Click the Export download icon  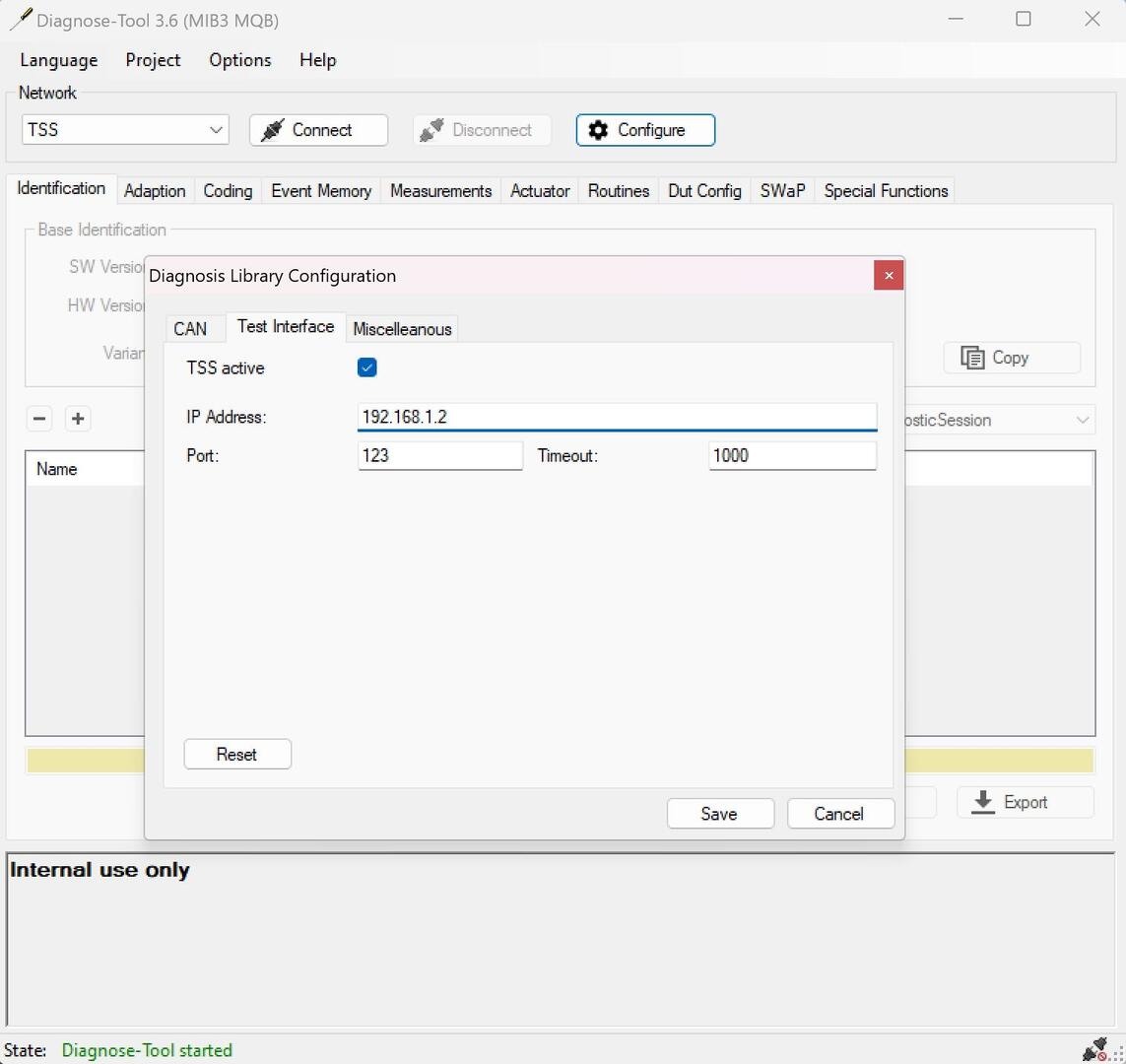[982, 802]
